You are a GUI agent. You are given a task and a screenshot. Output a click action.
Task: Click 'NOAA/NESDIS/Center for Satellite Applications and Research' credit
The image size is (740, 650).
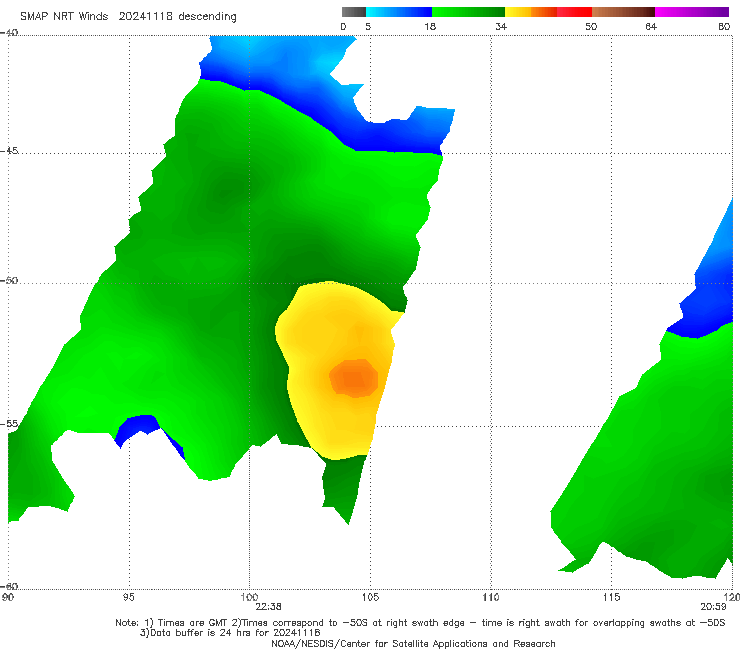click(x=413, y=643)
